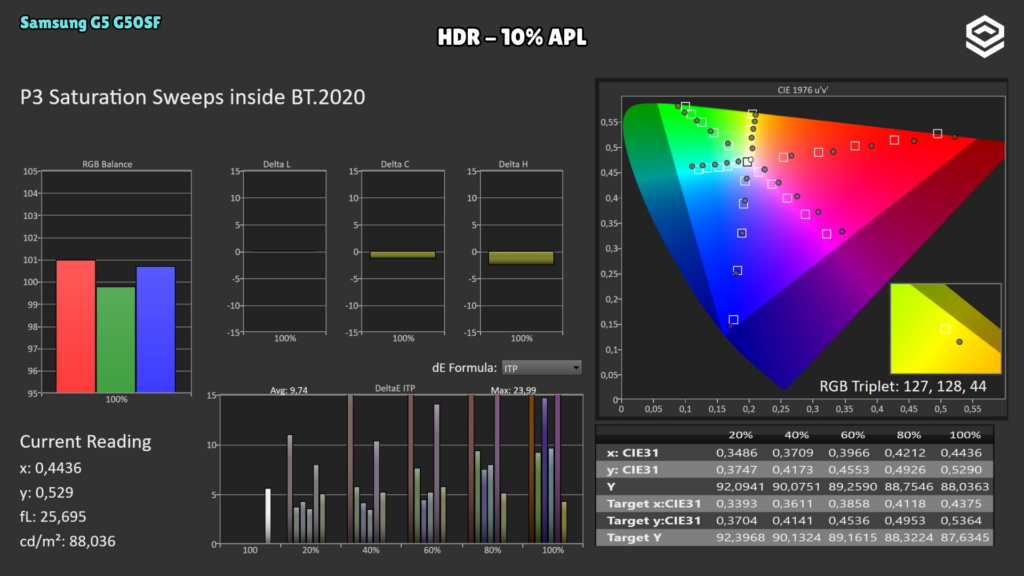Click the Target x:CIE31 table row
This screenshot has width=1024, height=576.
click(795, 504)
